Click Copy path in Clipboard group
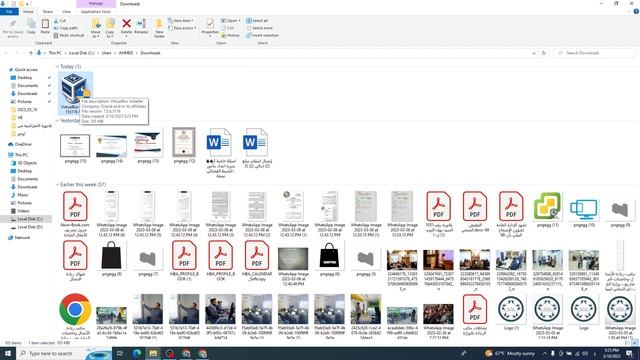 [65, 28]
